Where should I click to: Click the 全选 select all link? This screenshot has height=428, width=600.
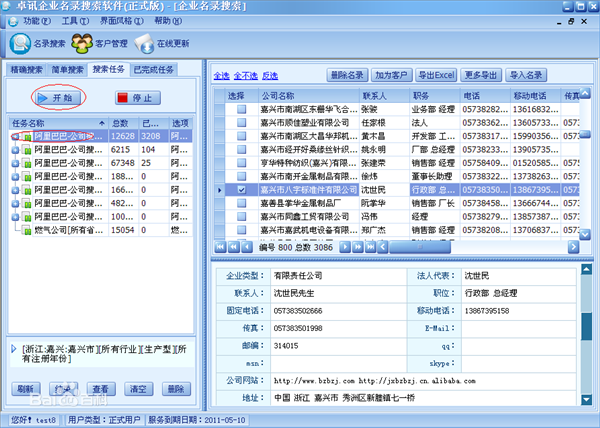coord(221,76)
